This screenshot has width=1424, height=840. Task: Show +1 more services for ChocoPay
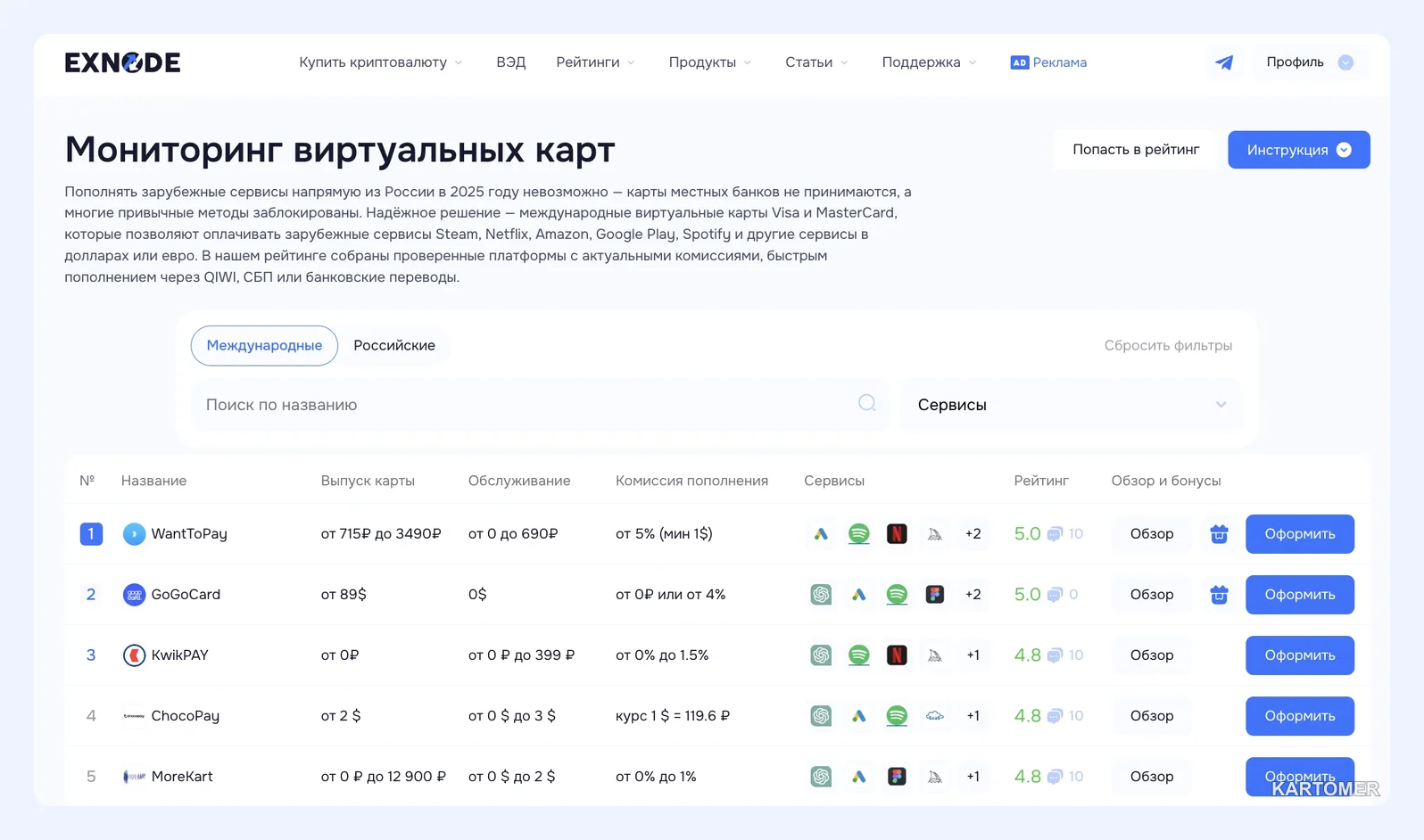point(973,716)
